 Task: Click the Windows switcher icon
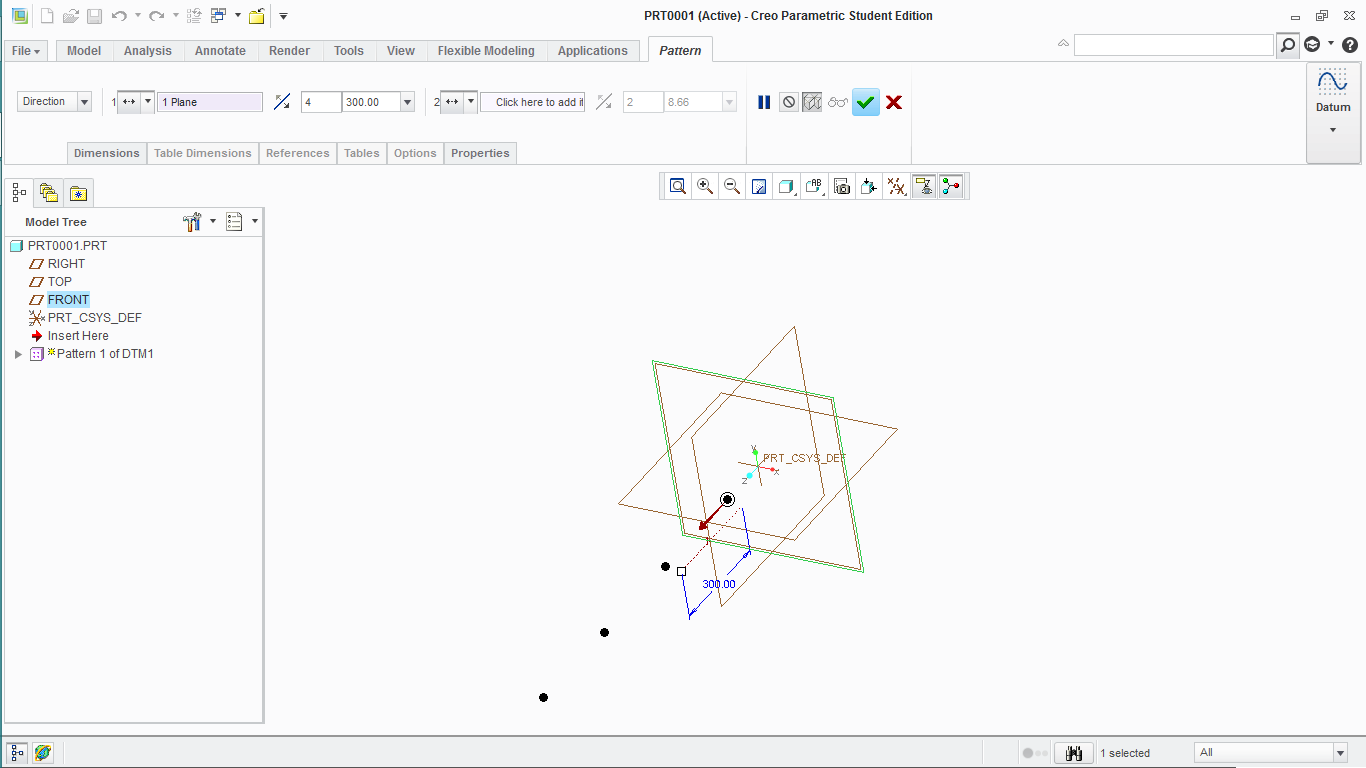(219, 16)
